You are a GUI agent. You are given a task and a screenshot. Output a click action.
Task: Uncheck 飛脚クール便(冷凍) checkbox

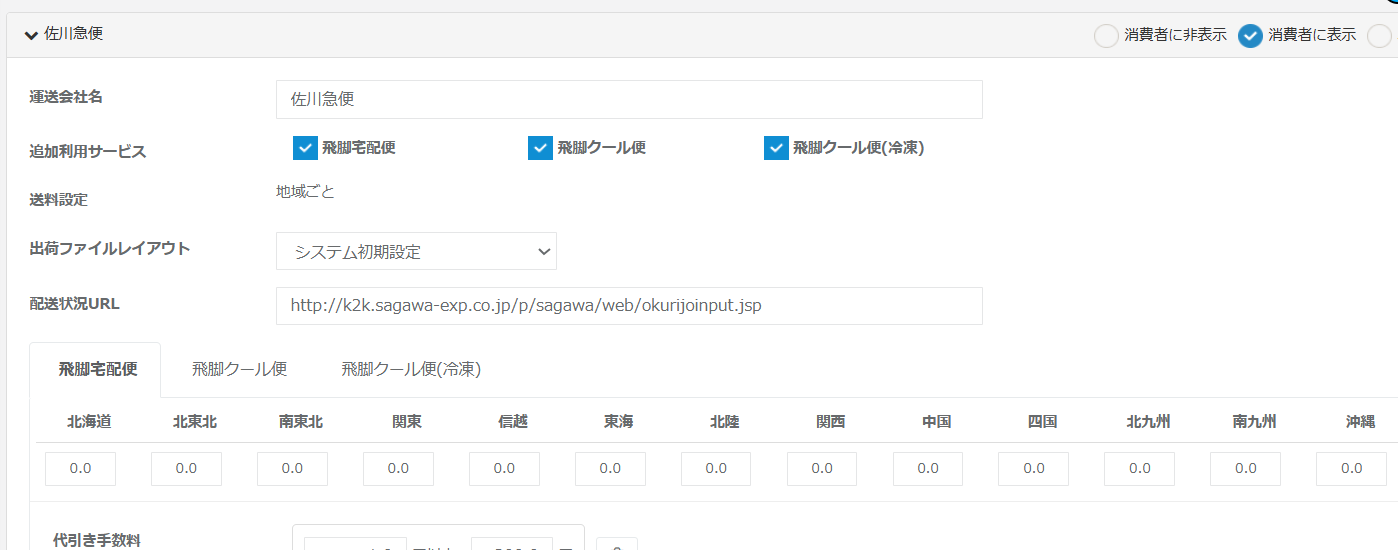click(x=776, y=148)
